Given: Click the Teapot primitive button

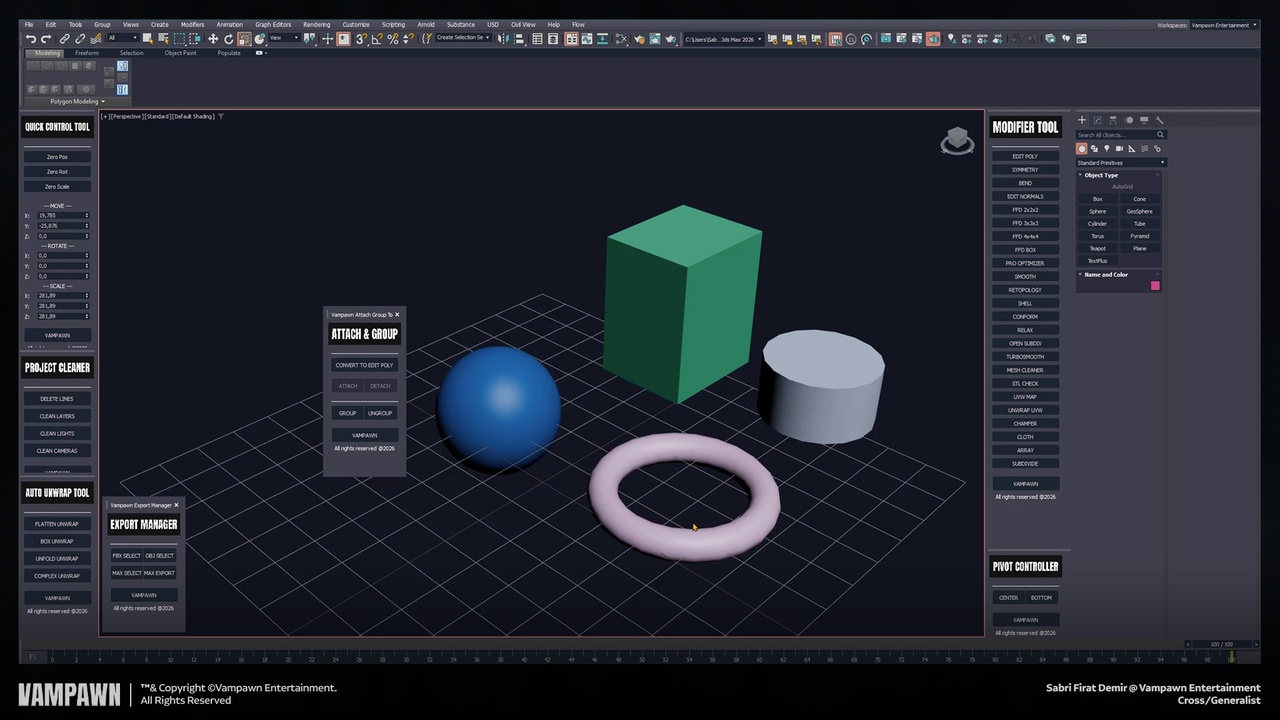Looking at the screenshot, I should (1097, 248).
